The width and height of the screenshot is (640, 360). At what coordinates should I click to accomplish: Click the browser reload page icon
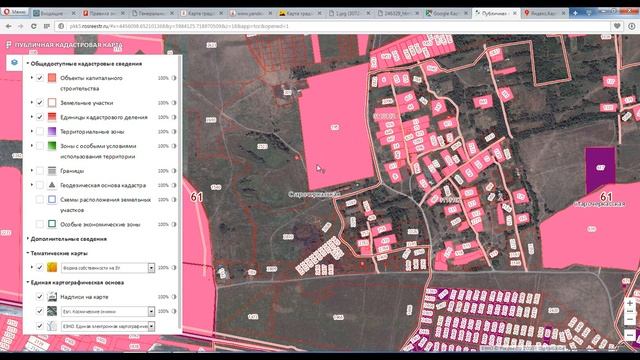pos(33,26)
